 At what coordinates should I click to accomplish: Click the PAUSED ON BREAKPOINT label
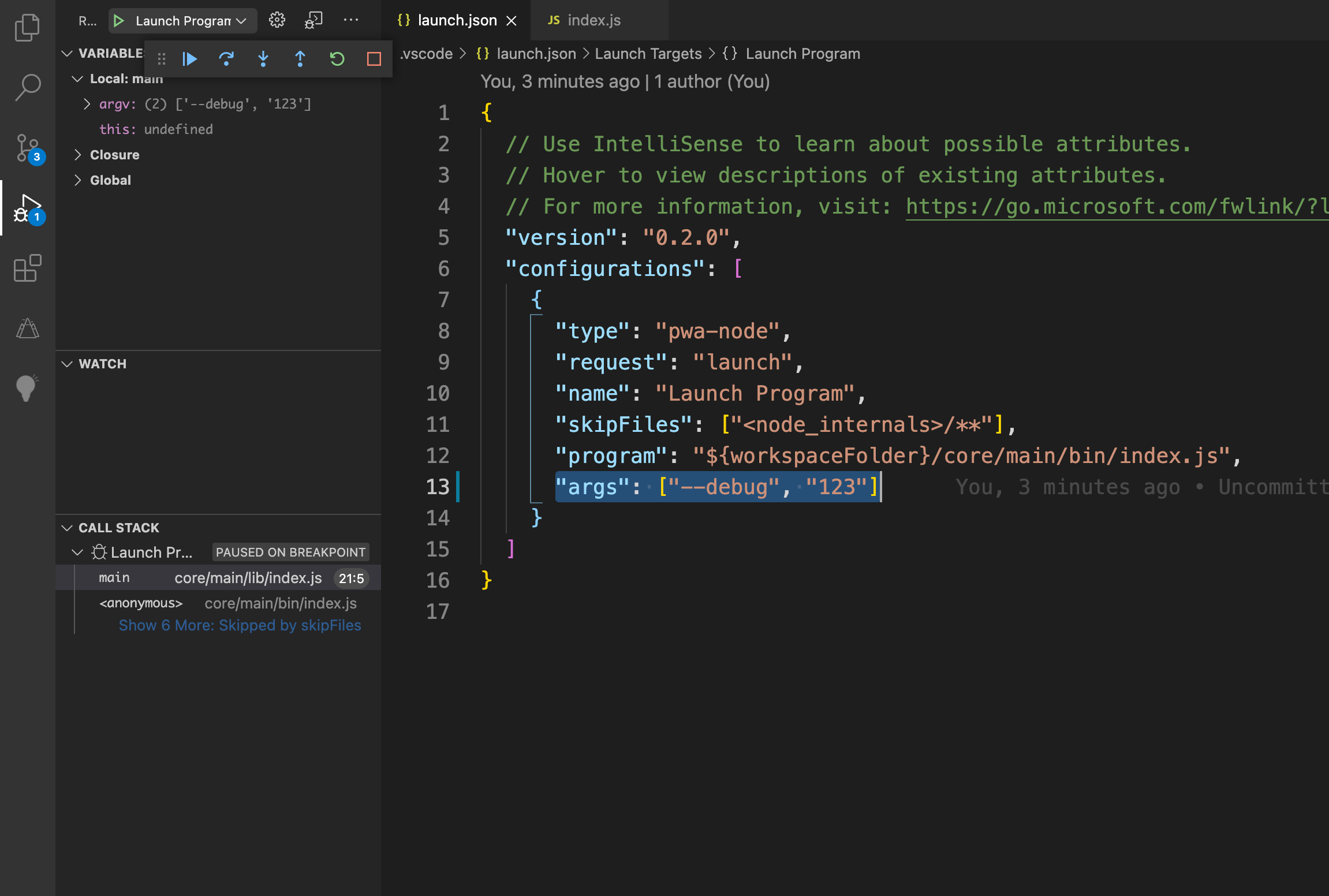(x=290, y=552)
